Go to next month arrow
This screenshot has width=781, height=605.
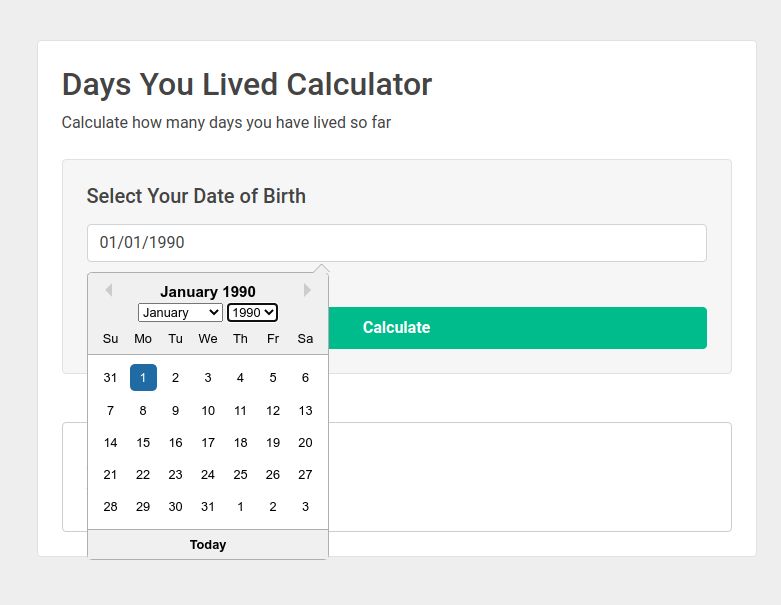[x=307, y=291]
